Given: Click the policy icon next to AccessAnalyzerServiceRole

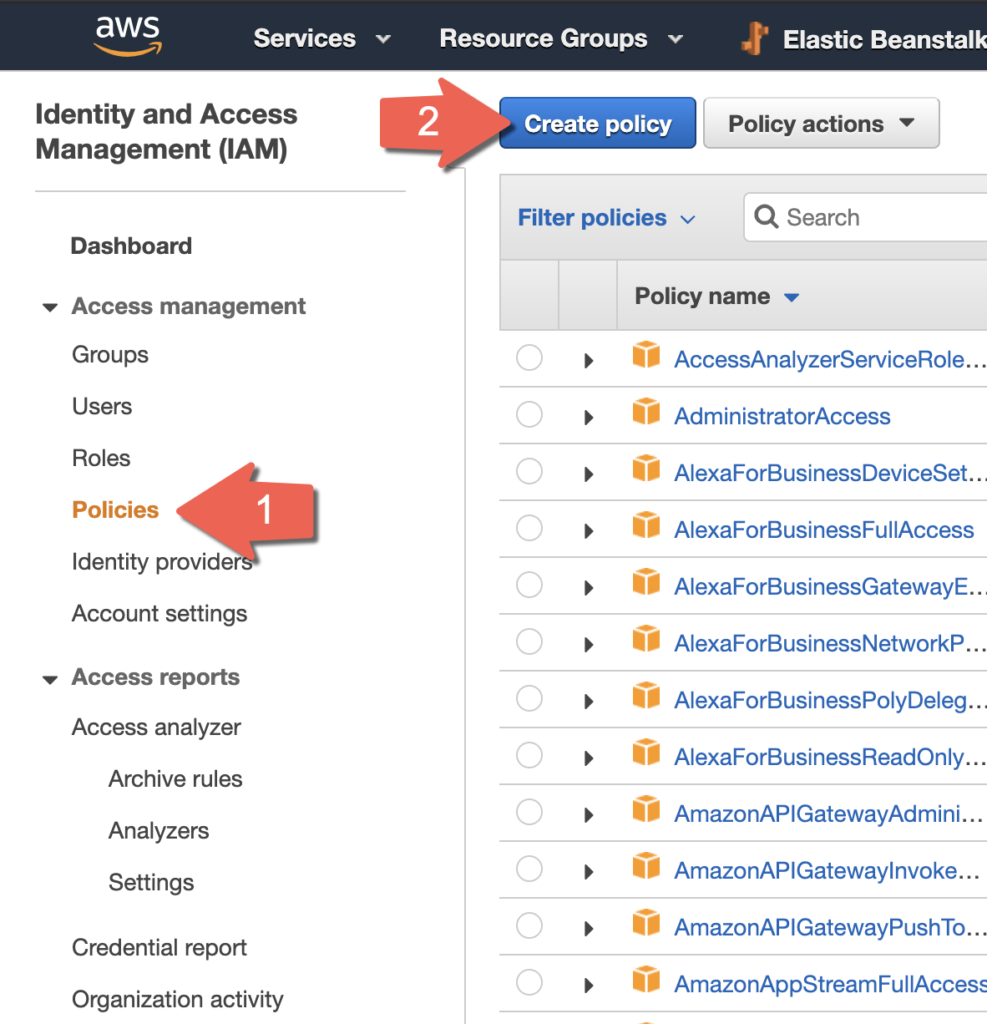Looking at the screenshot, I should (x=646, y=357).
